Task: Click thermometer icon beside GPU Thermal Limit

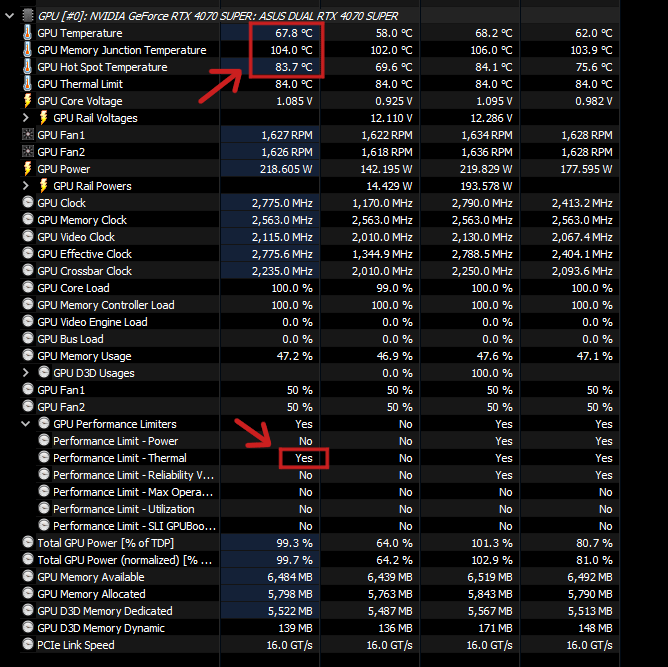Action: coord(28,84)
